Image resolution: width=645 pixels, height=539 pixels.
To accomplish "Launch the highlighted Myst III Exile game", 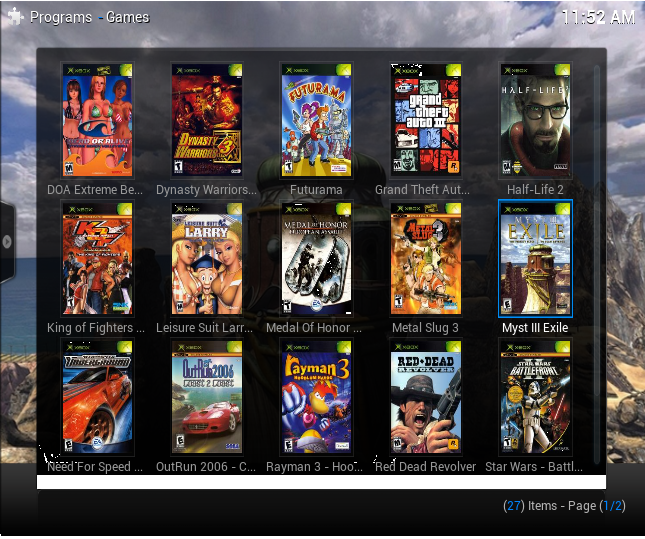I will pos(535,259).
